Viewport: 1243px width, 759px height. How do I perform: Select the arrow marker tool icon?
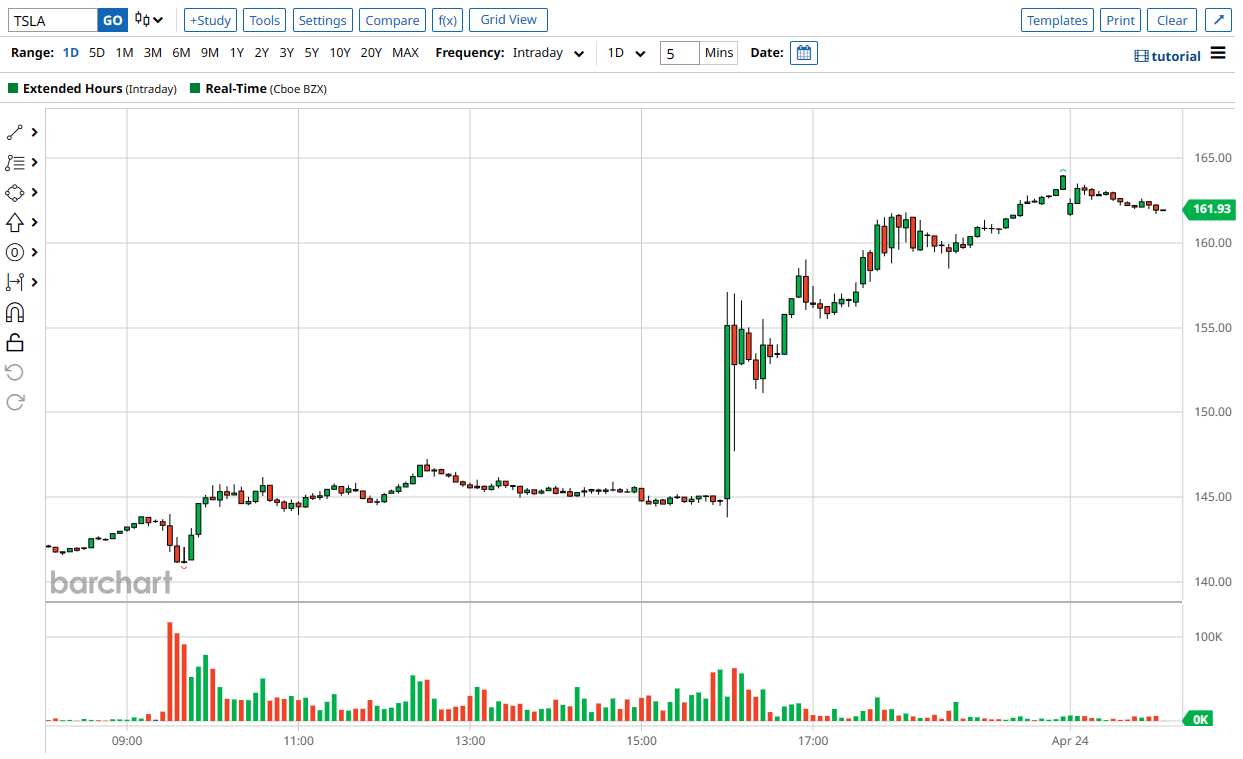14,222
